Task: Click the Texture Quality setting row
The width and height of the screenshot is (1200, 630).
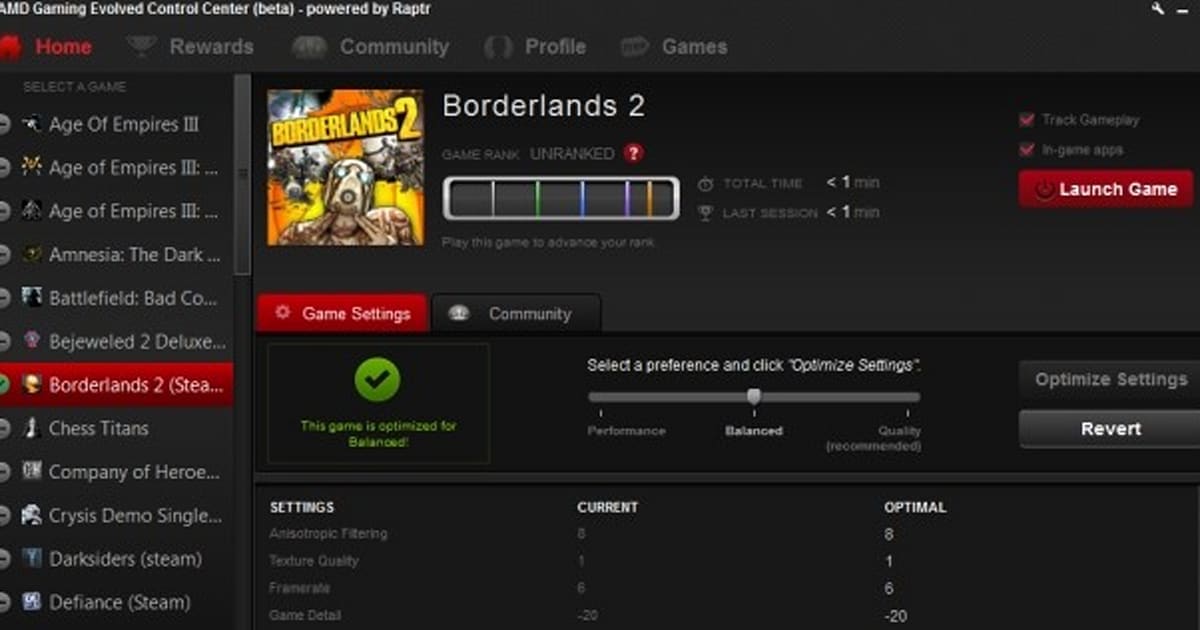Action: pos(727,561)
